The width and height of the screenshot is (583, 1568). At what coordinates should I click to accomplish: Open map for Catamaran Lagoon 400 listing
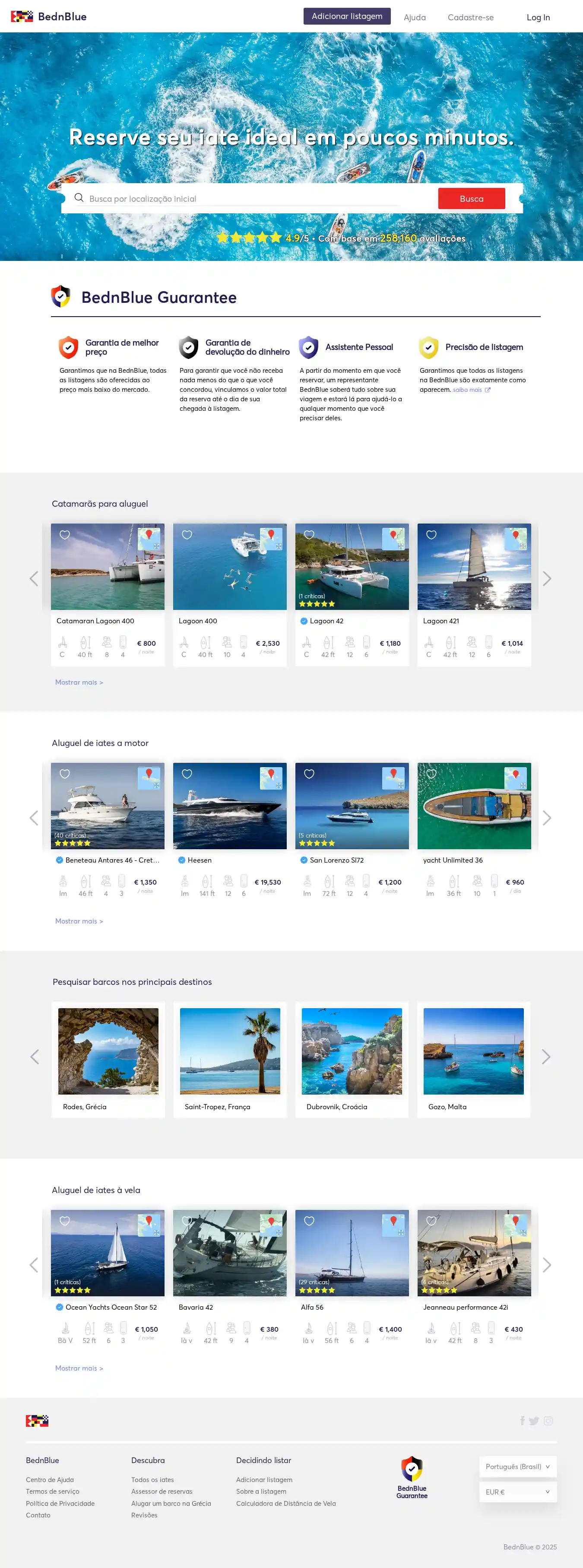pos(149,539)
